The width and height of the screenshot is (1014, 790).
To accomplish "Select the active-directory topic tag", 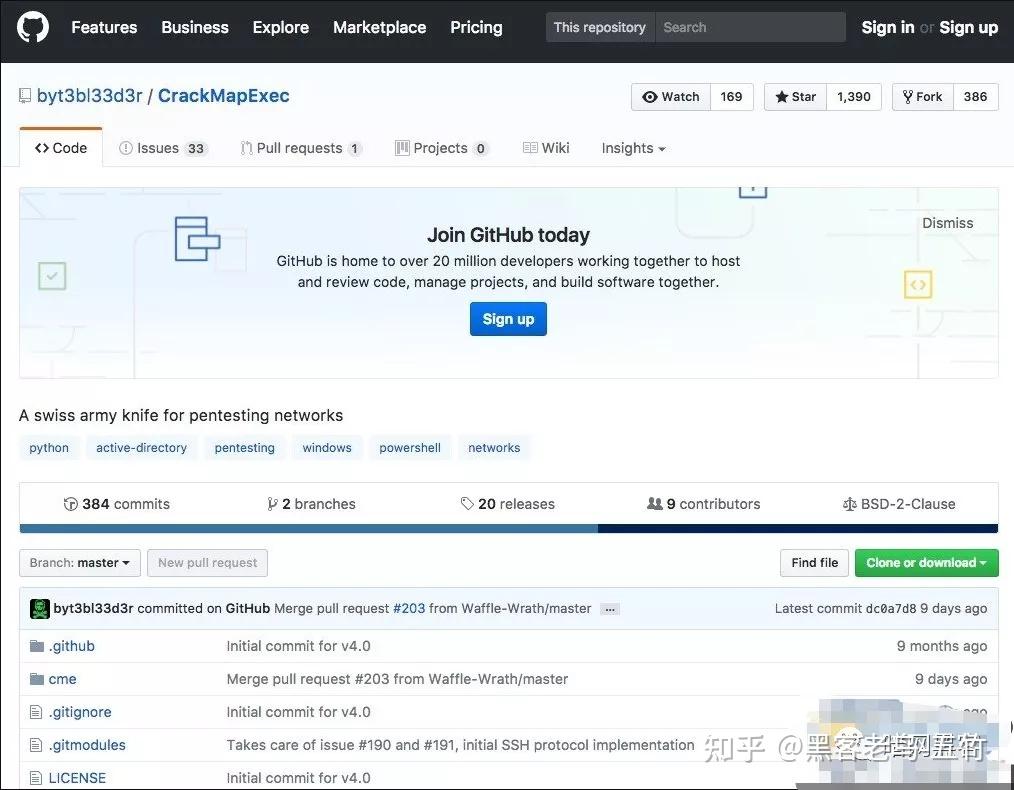I will (142, 447).
